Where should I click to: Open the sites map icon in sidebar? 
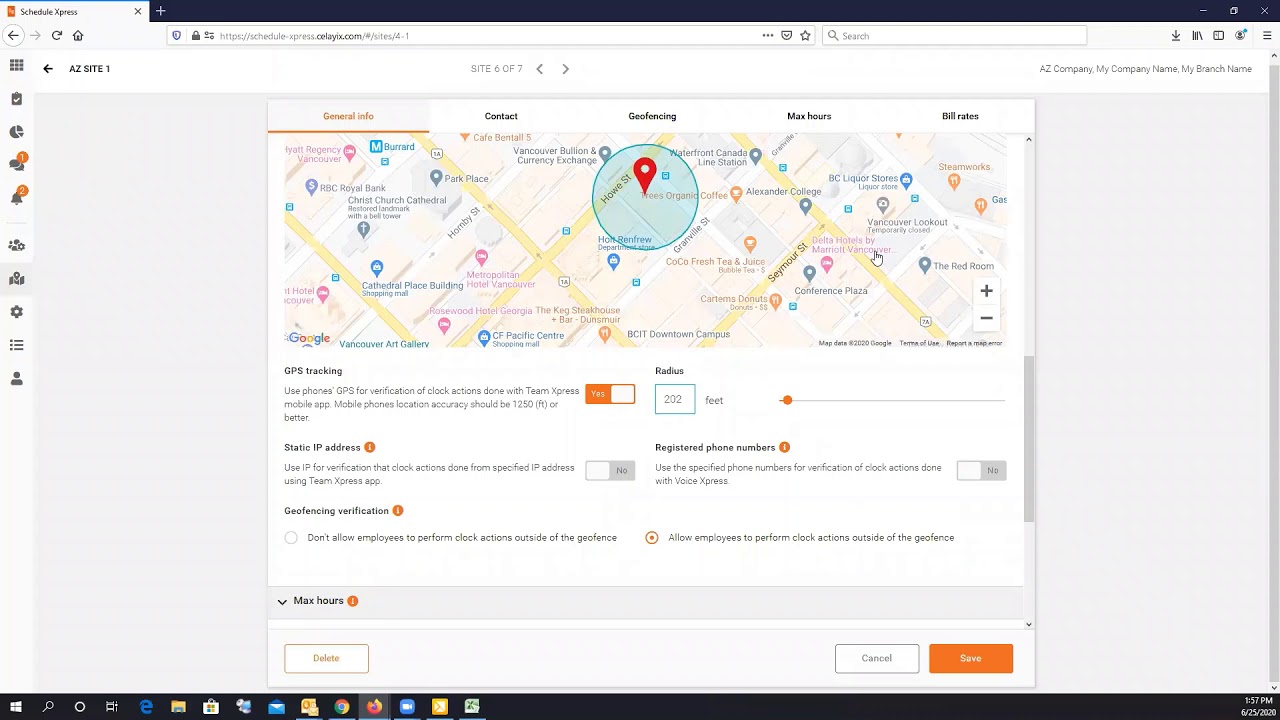(16, 279)
